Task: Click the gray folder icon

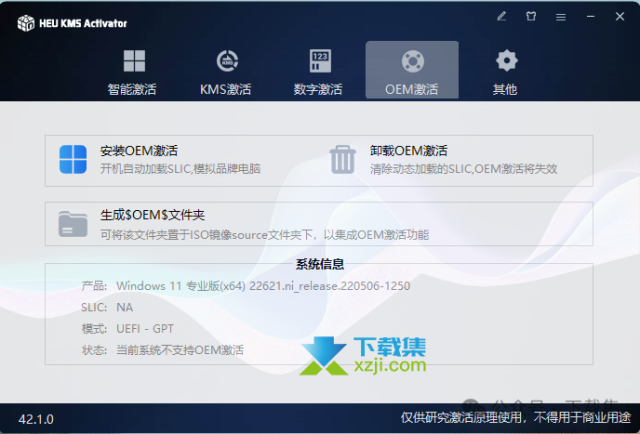Action: 73,224
